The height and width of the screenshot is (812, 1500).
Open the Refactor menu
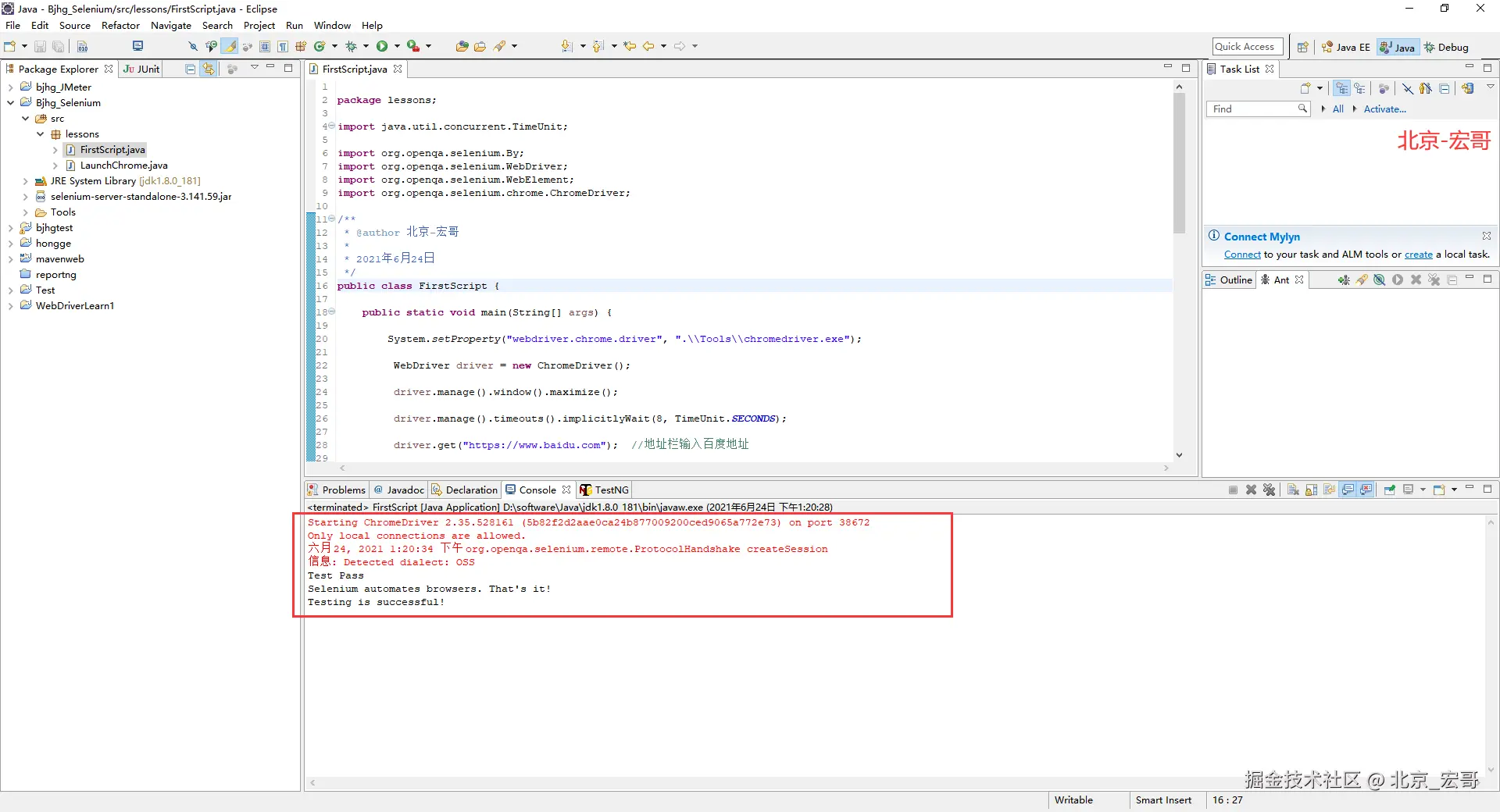(x=120, y=26)
